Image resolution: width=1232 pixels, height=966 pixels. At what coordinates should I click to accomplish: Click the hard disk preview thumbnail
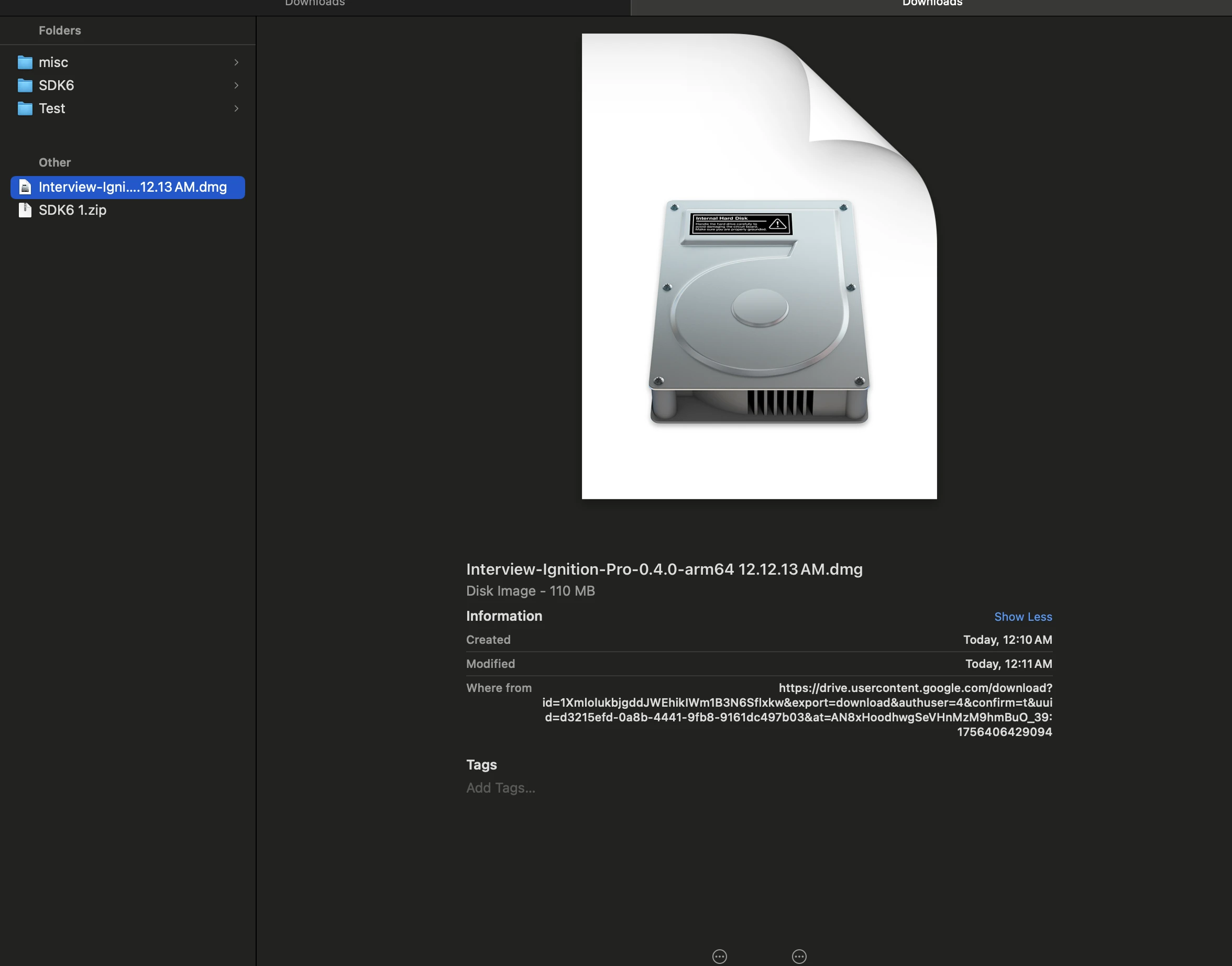[759, 266]
